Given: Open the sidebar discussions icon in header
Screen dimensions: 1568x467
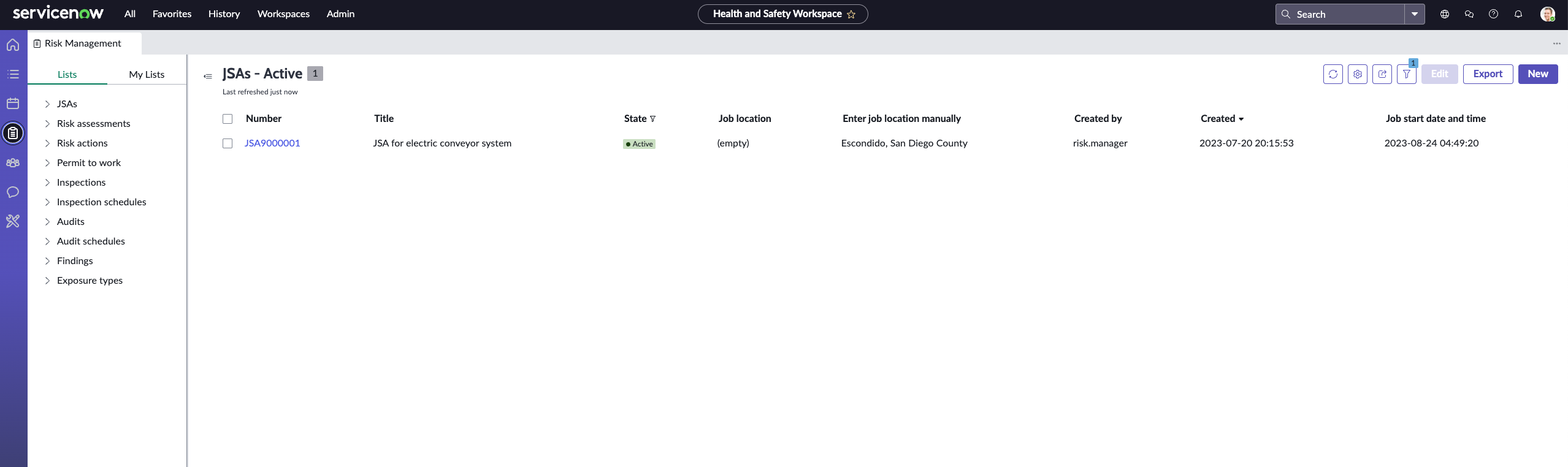Looking at the screenshot, I should click(1469, 14).
